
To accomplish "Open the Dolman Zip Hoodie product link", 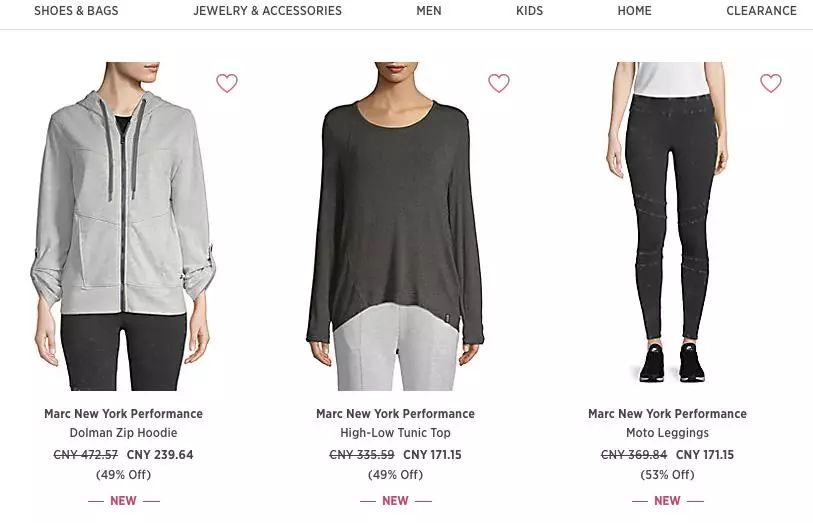I will coord(123,433).
